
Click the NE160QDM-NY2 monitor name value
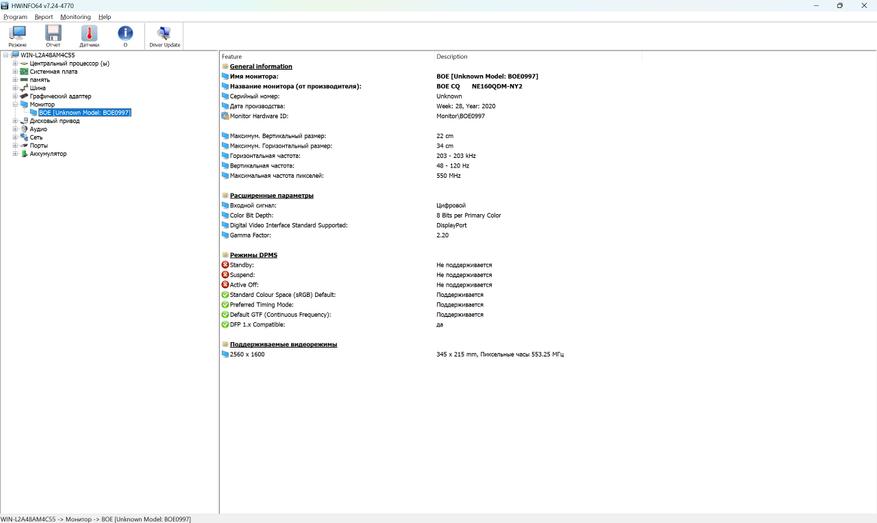coord(497,87)
